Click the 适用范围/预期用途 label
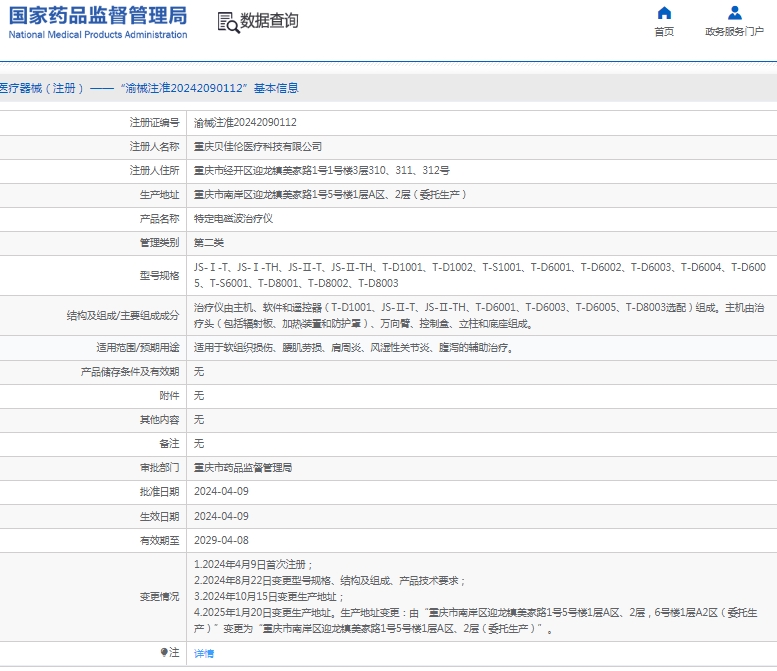Image resolution: width=777 pixels, height=671 pixels. click(138, 348)
